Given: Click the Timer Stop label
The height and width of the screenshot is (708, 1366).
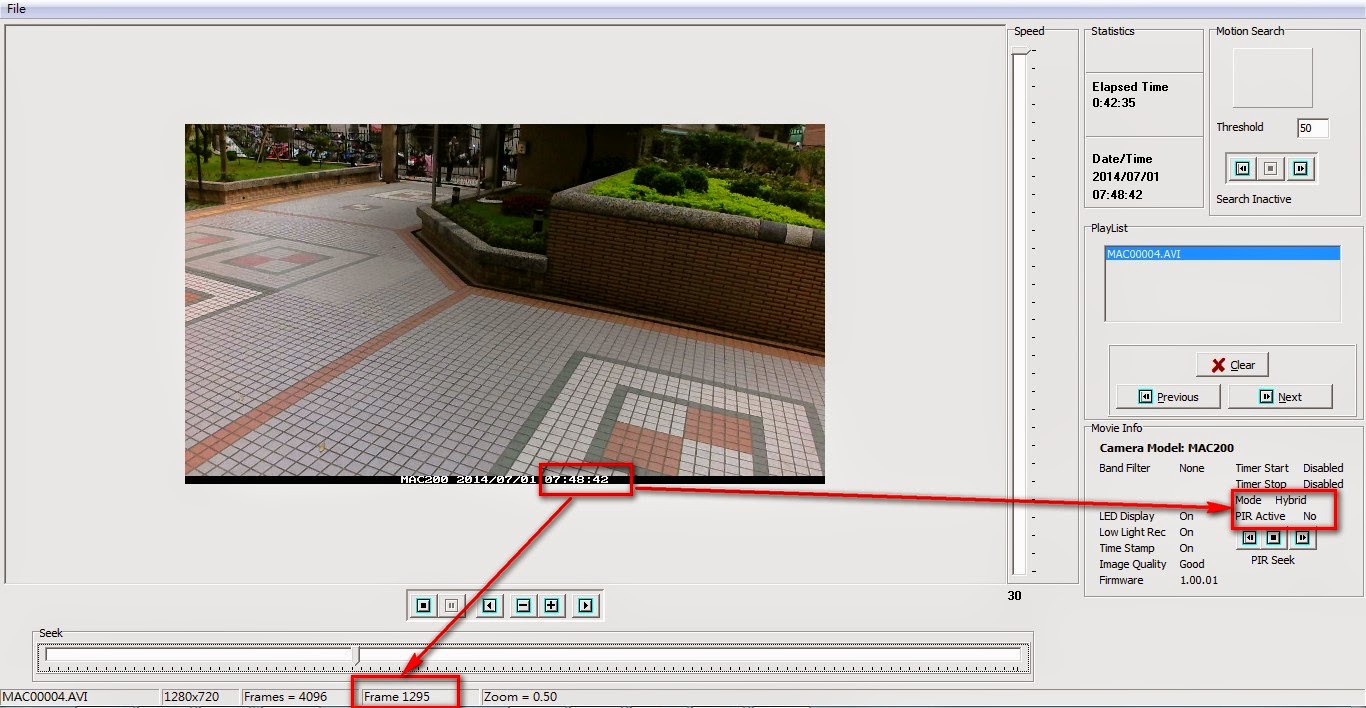Looking at the screenshot, I should (x=1261, y=484).
